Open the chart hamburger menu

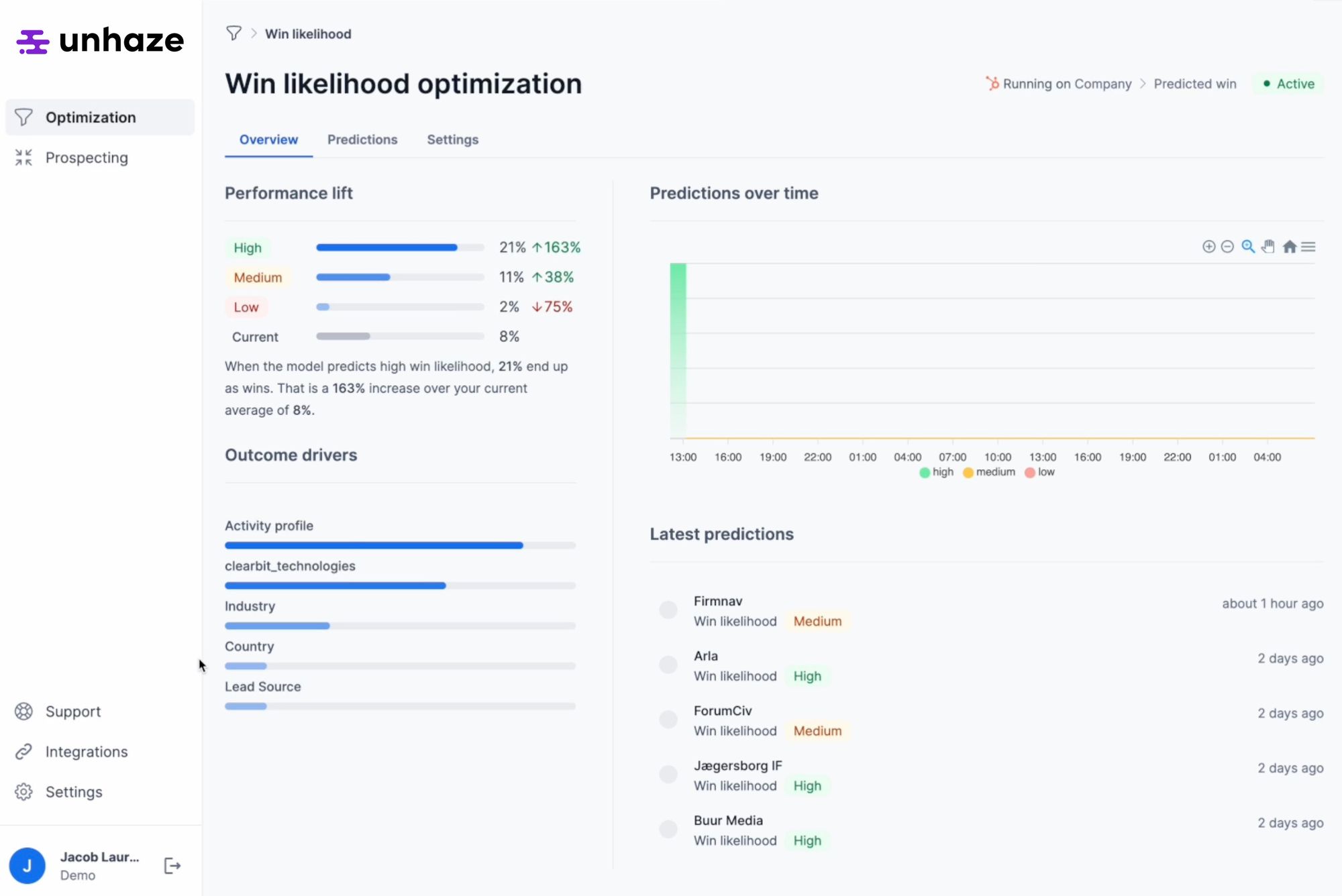coord(1308,246)
